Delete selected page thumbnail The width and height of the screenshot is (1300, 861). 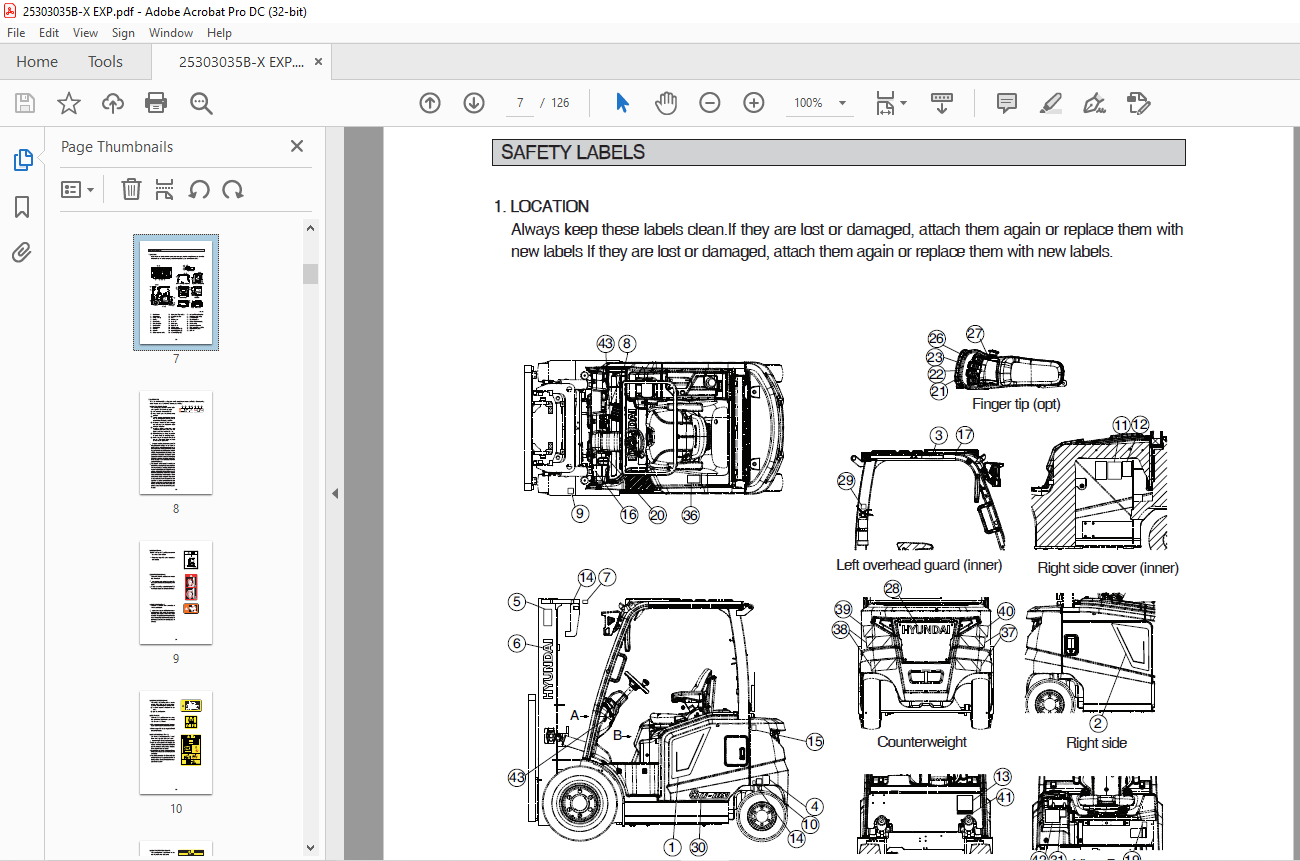131,189
